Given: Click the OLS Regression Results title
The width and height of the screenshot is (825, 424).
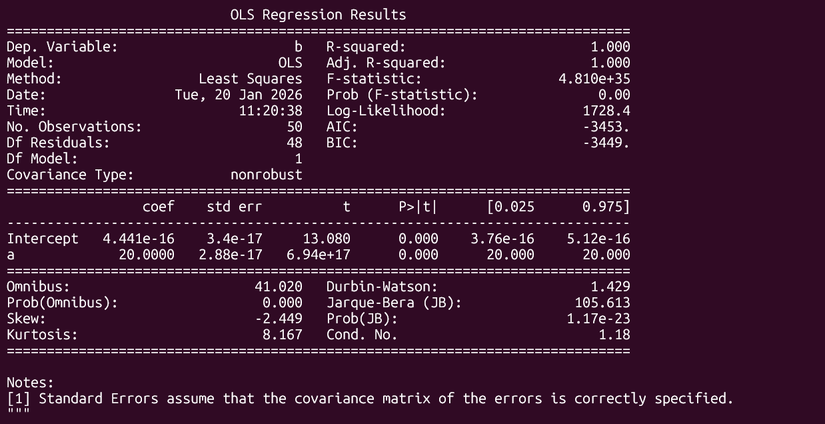Looking at the screenshot, I should 318,15.
